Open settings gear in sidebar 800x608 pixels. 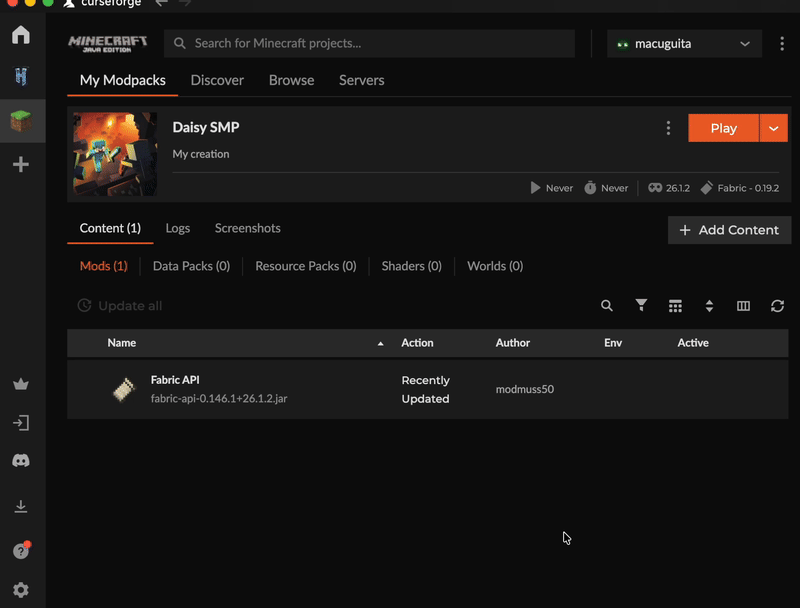pyautogui.click(x=21, y=590)
